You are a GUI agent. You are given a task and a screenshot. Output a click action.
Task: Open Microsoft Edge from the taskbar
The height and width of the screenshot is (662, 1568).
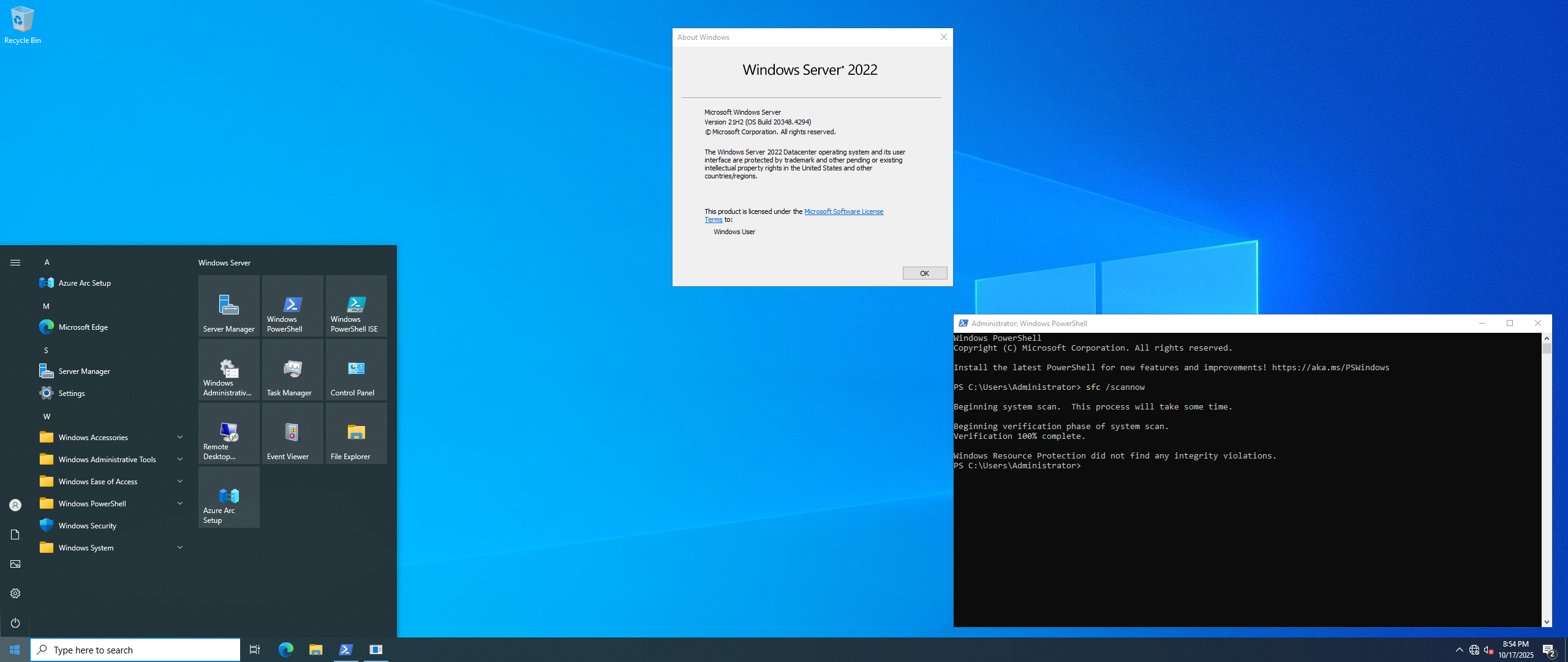point(285,650)
